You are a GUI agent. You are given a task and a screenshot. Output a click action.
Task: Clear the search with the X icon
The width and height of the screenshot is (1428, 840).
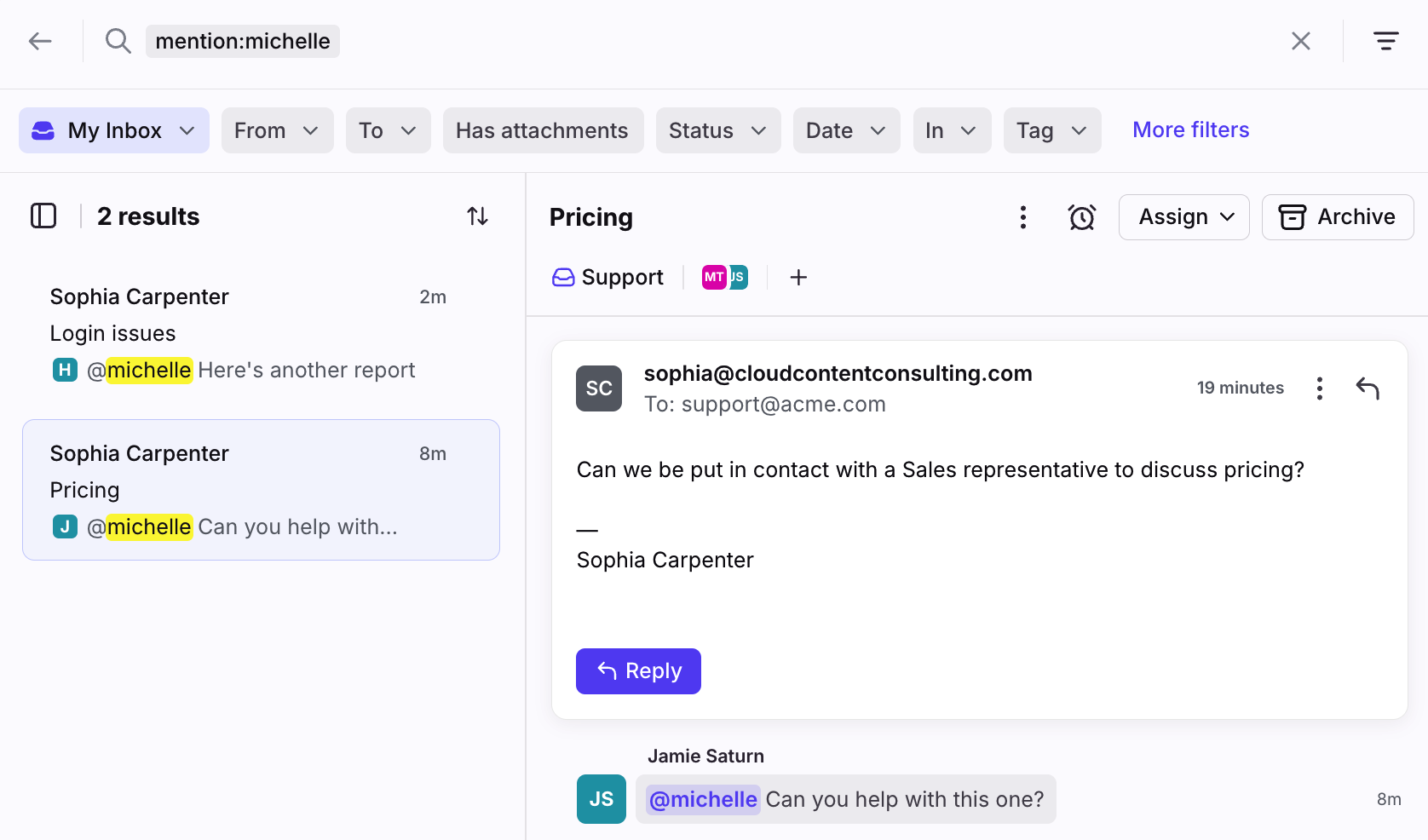tap(1300, 41)
